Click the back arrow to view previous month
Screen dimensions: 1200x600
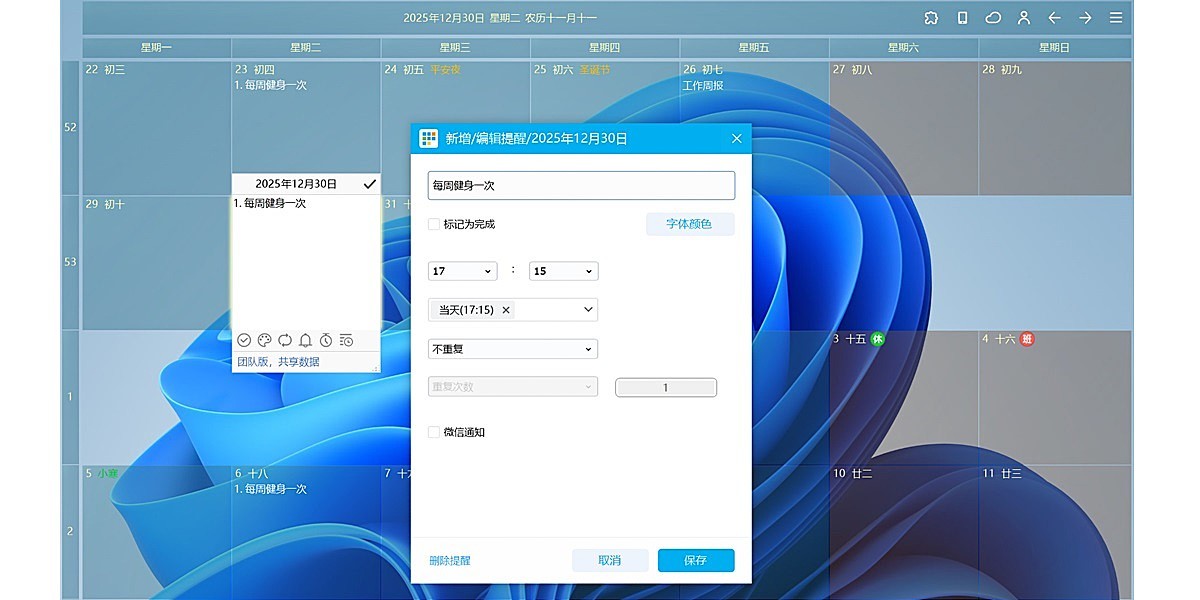pyautogui.click(x=1054, y=17)
